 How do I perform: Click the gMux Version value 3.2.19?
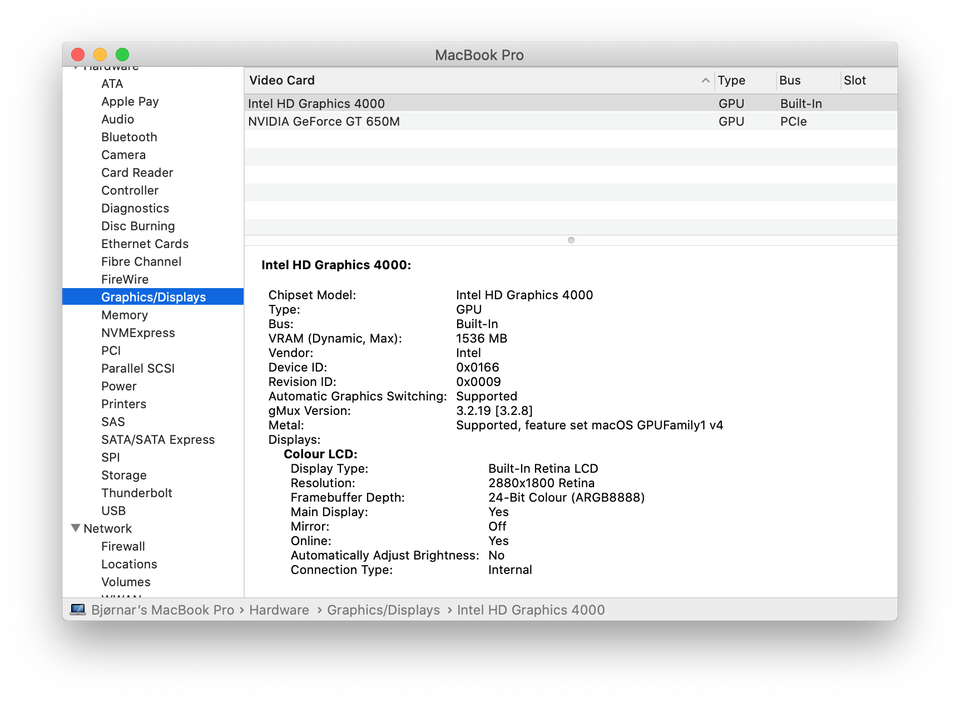[x=494, y=410]
